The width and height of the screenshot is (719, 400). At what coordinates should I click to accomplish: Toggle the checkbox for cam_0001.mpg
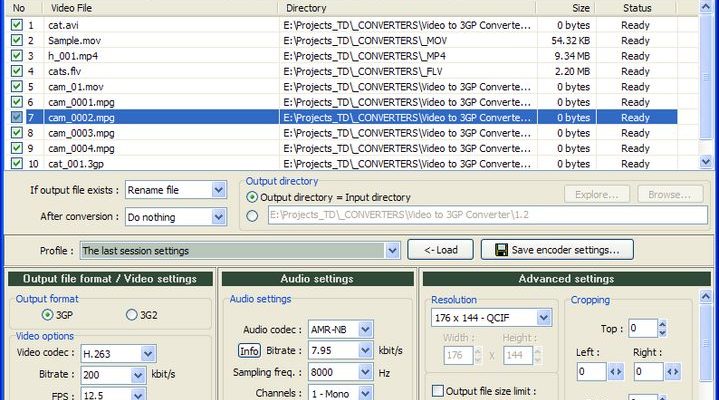pos(17,102)
